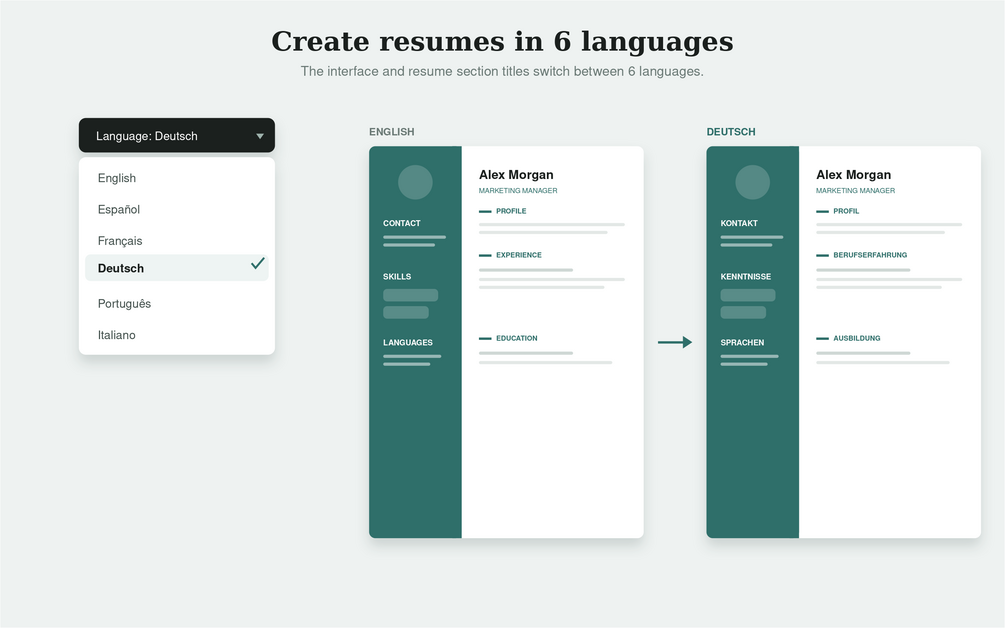Click Alex Morgan name in Deutsch resume
1005x628 pixels.
coord(853,174)
